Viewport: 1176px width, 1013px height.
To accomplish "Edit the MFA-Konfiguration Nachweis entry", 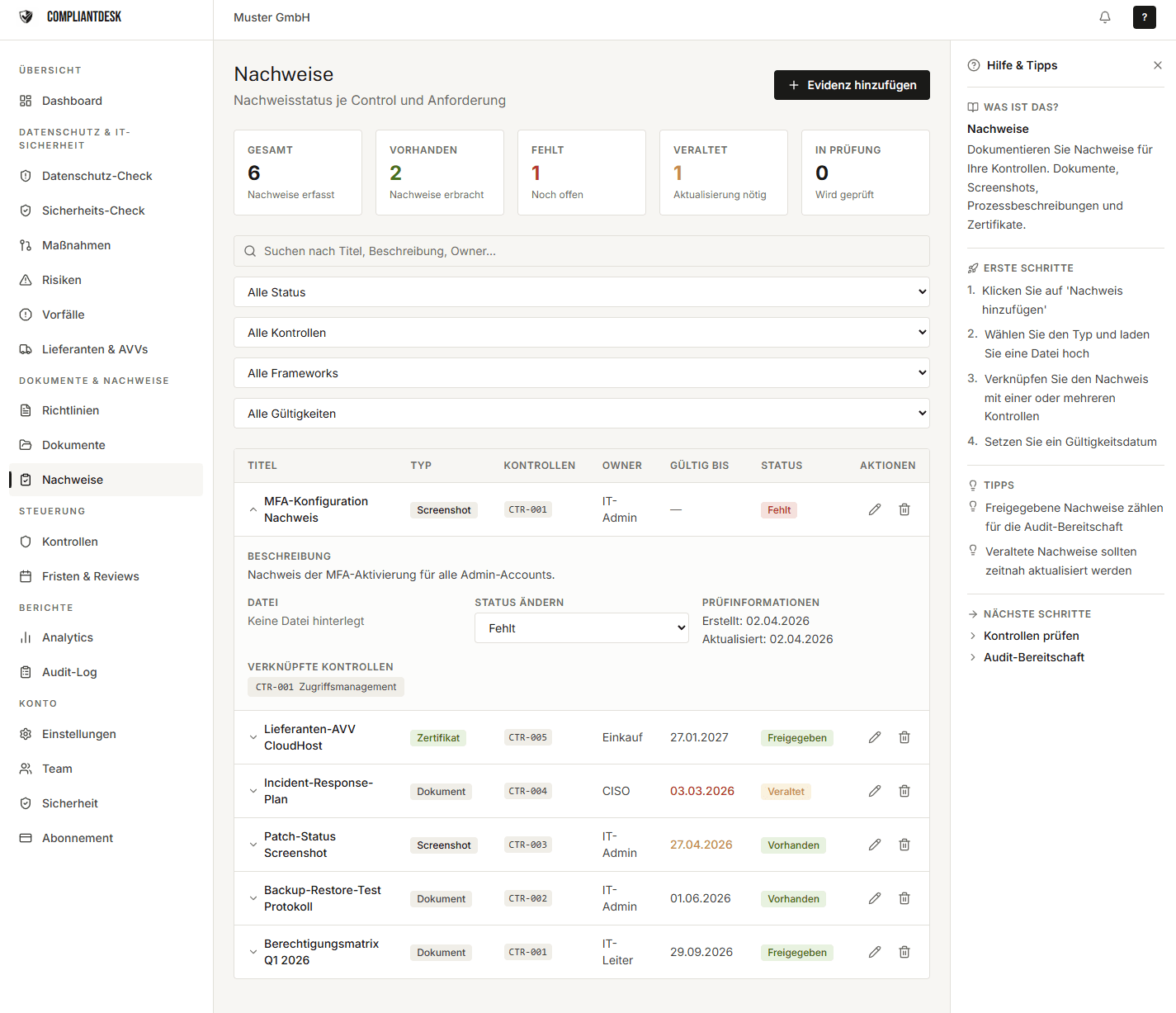I will [x=874, y=509].
